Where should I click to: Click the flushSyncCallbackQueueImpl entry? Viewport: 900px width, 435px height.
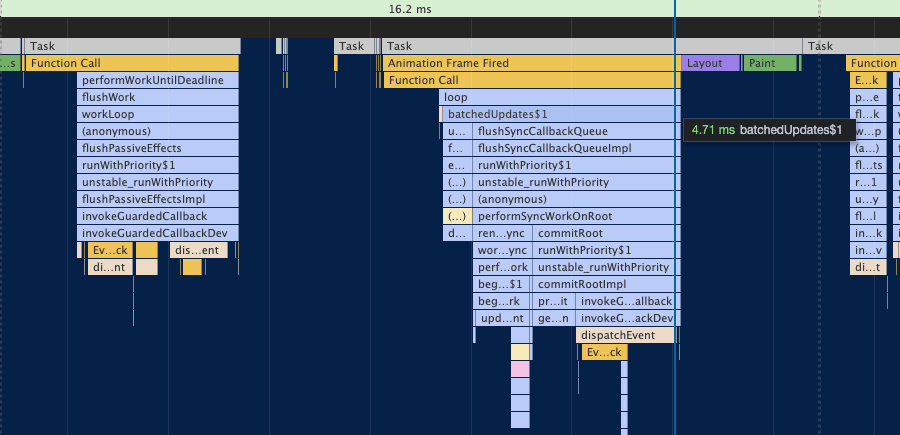(x=575, y=148)
